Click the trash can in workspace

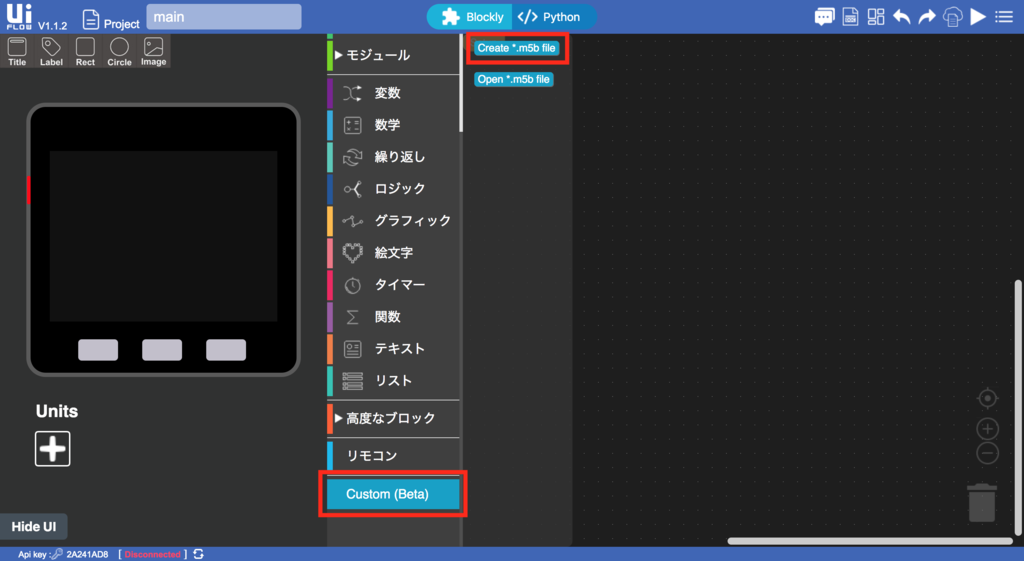[982, 502]
